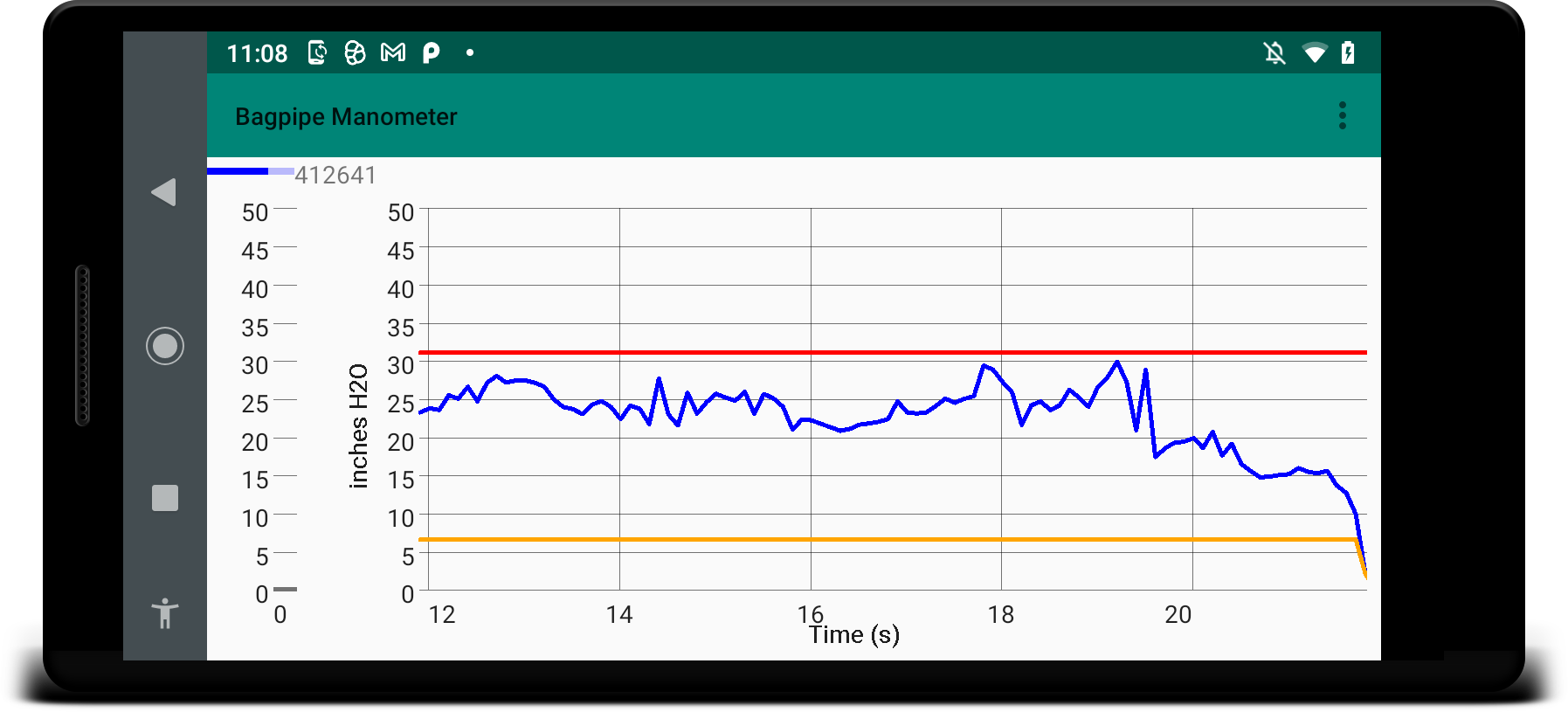Click the battery charging status icon
Screen dimensions: 1568x712
[1348, 53]
